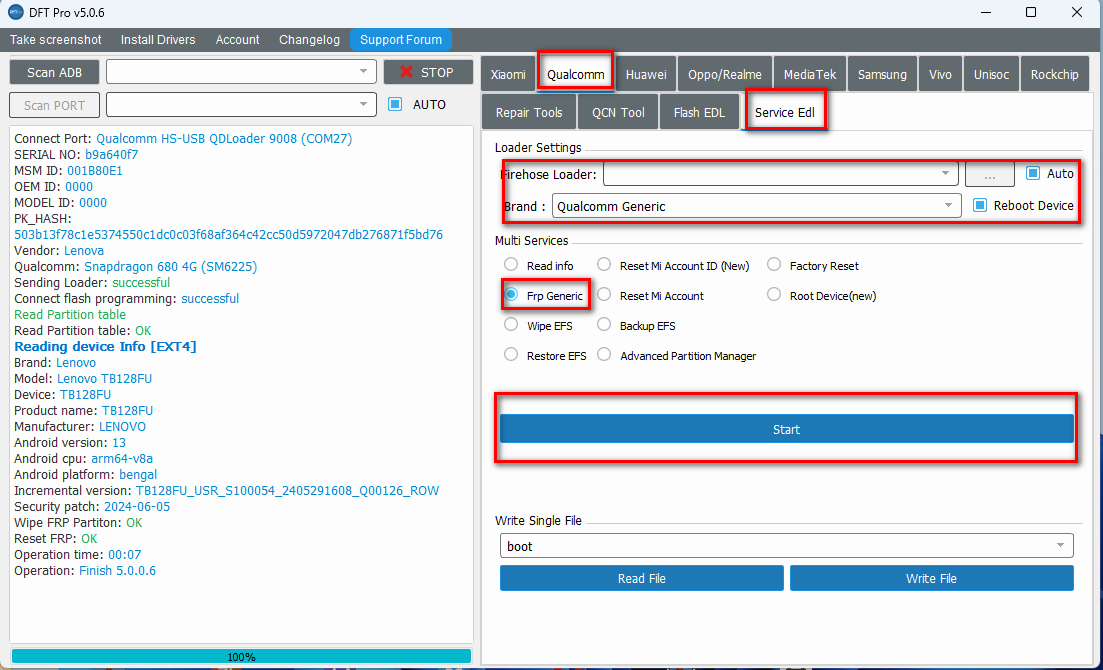Switch to the Unisoc tab
Screen dimensions: 1103x670
pos(991,74)
